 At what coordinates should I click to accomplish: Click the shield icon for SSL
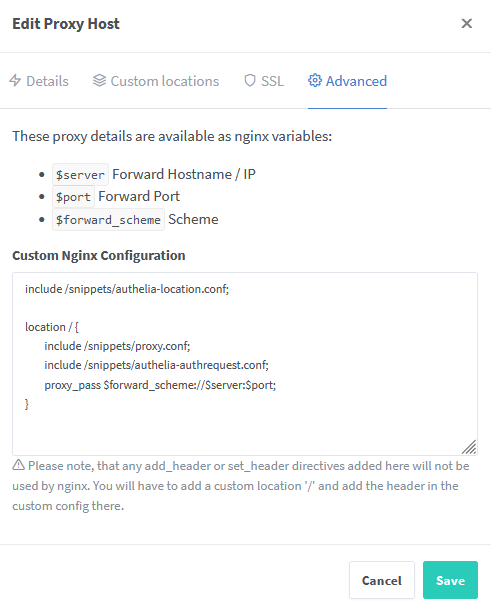click(250, 81)
